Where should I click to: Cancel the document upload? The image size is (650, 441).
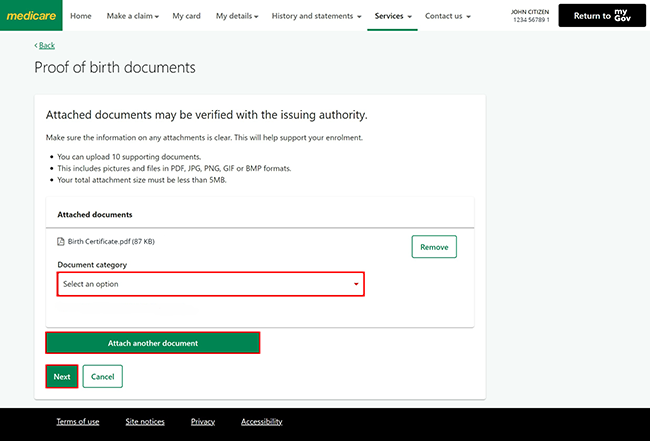(102, 377)
